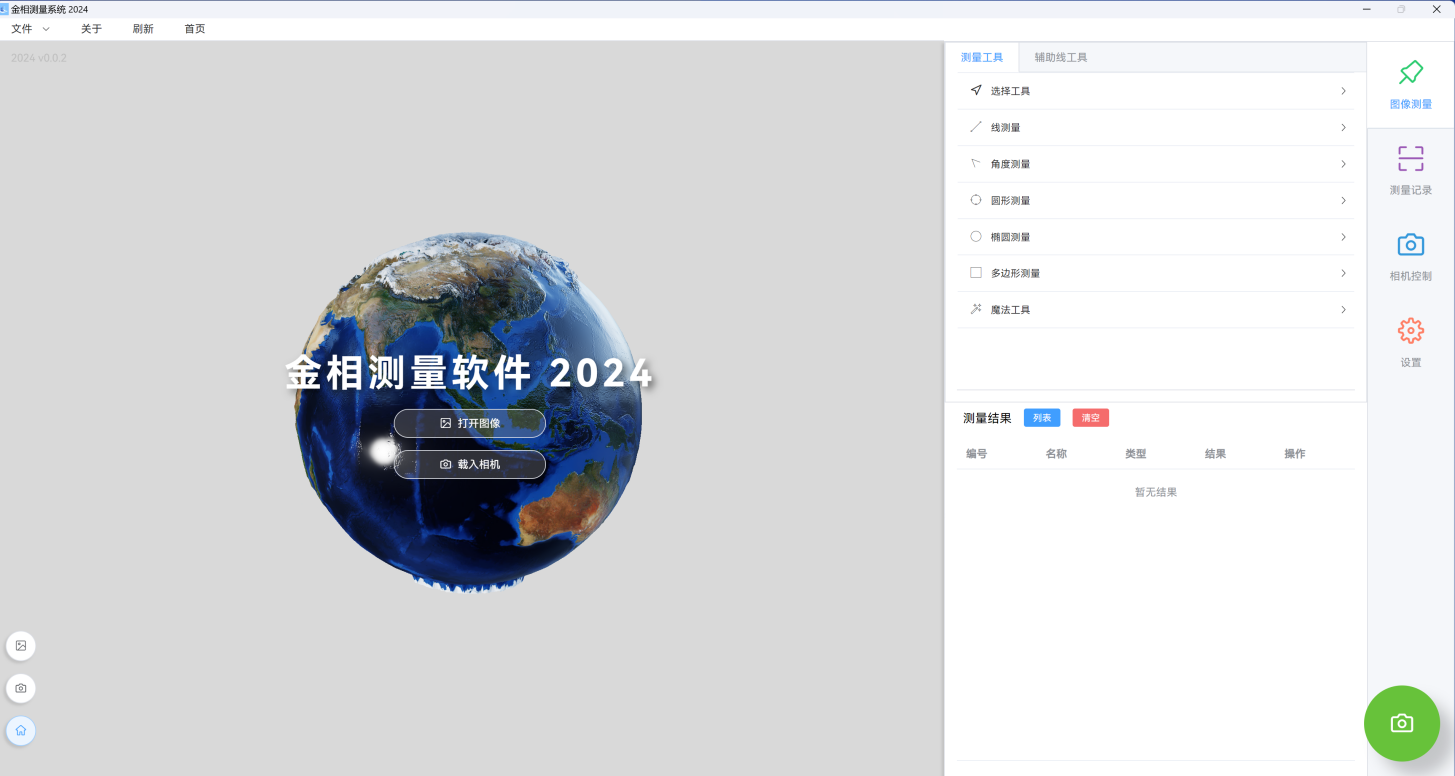Open the 图像测量 panel in right sidebar

tap(1410, 85)
